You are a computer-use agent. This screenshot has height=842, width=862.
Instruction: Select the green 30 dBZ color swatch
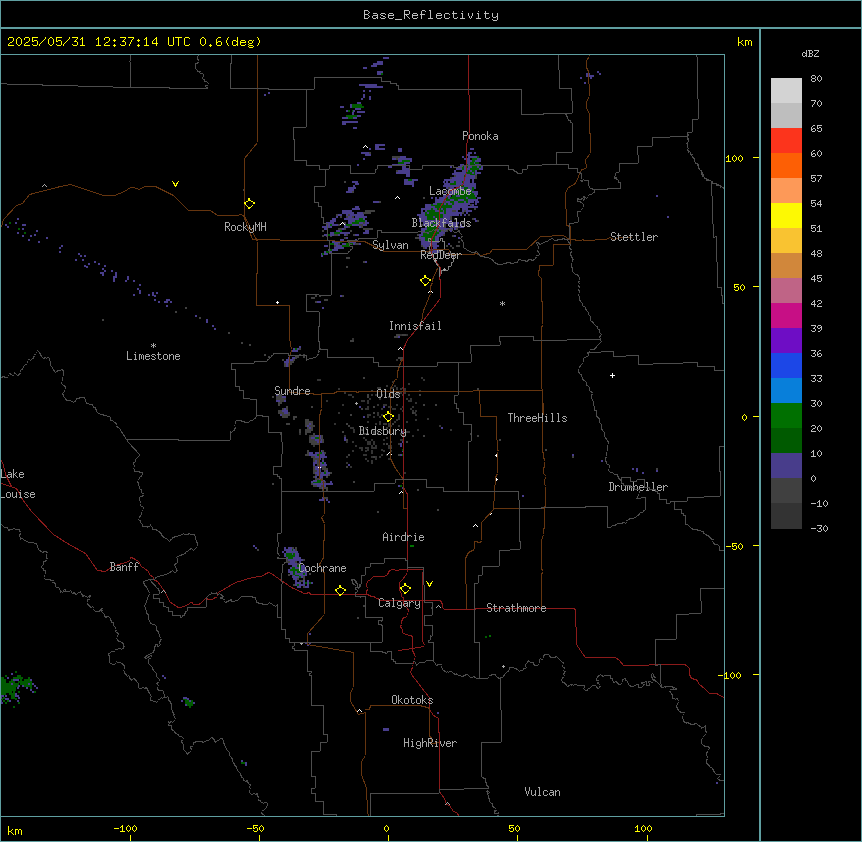click(786, 416)
